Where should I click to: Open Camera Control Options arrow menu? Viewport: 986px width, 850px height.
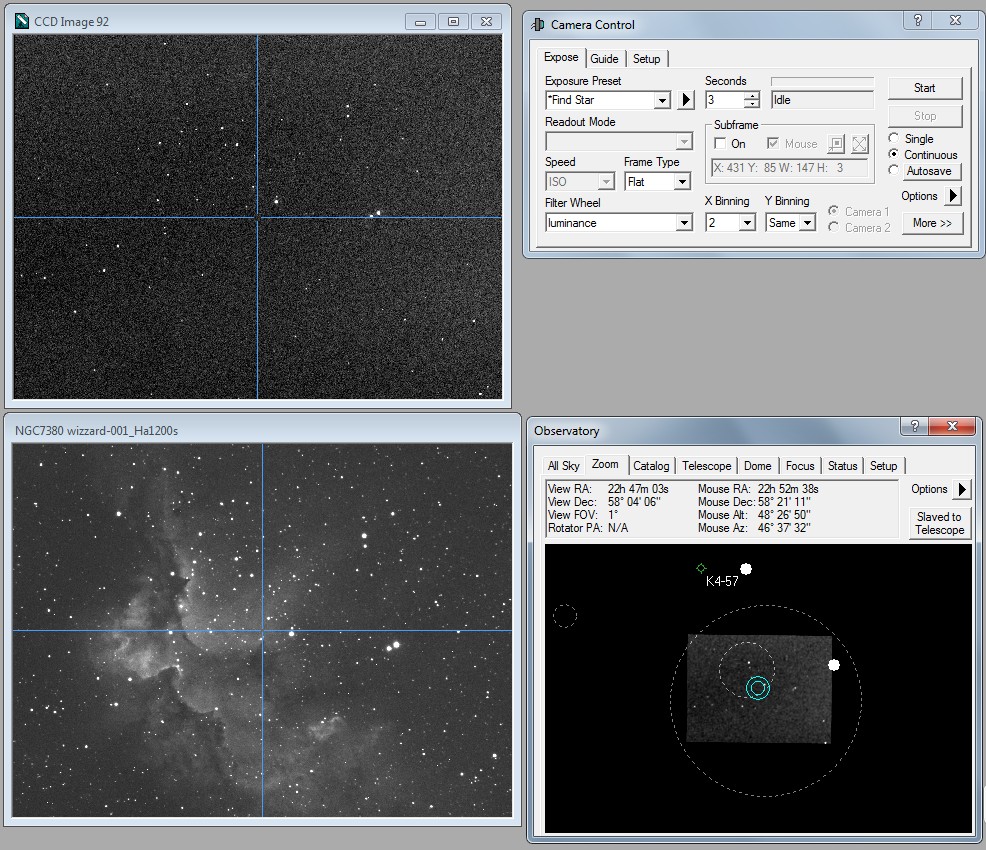point(953,196)
